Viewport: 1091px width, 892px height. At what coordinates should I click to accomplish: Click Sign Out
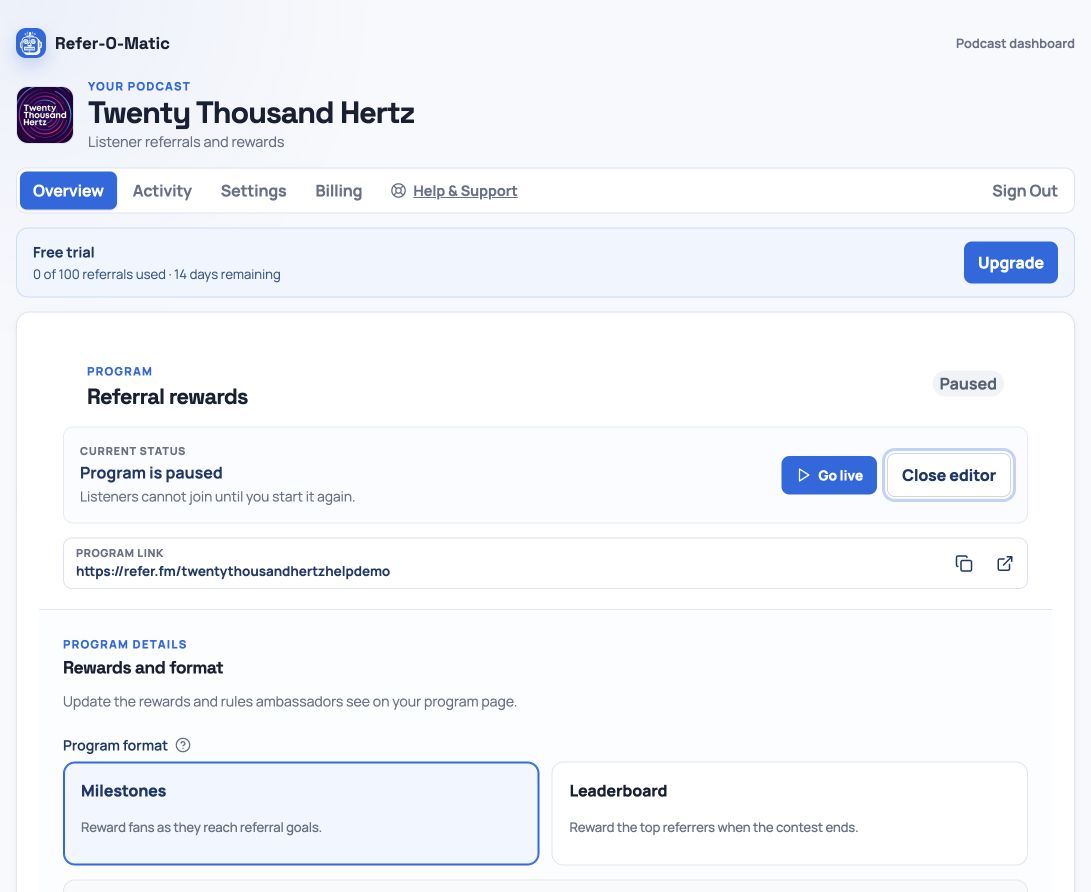[1024, 191]
